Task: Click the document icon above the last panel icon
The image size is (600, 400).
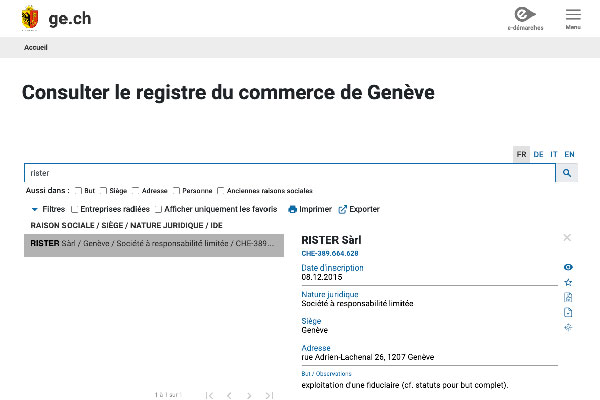Action: click(x=568, y=312)
